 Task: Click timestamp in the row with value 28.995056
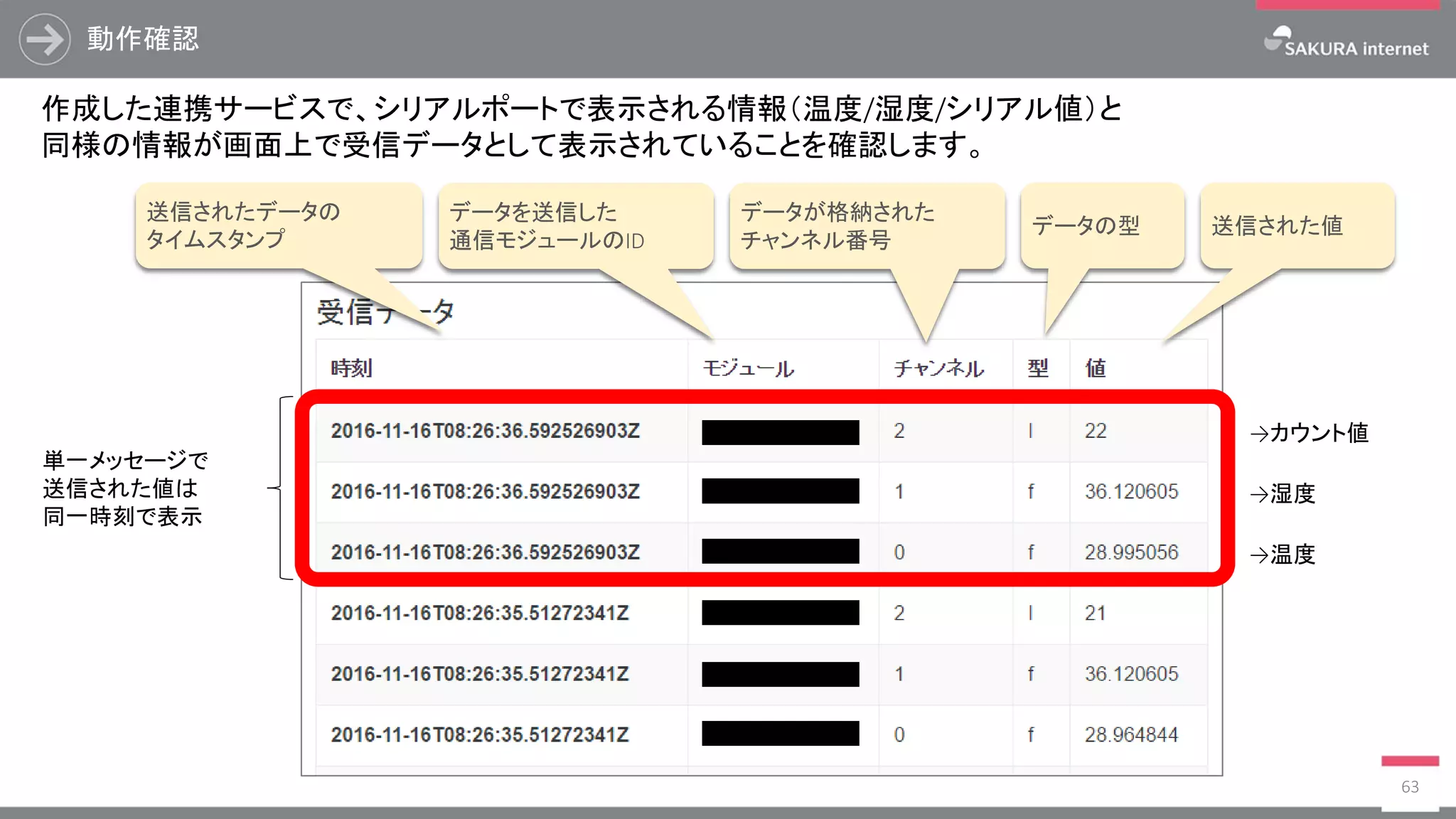486,552
